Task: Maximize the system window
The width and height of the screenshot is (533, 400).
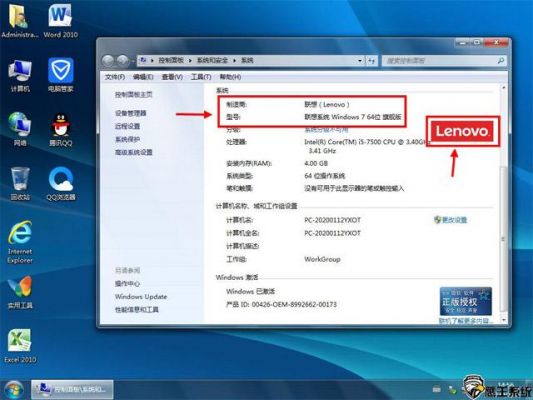Action: [477, 42]
